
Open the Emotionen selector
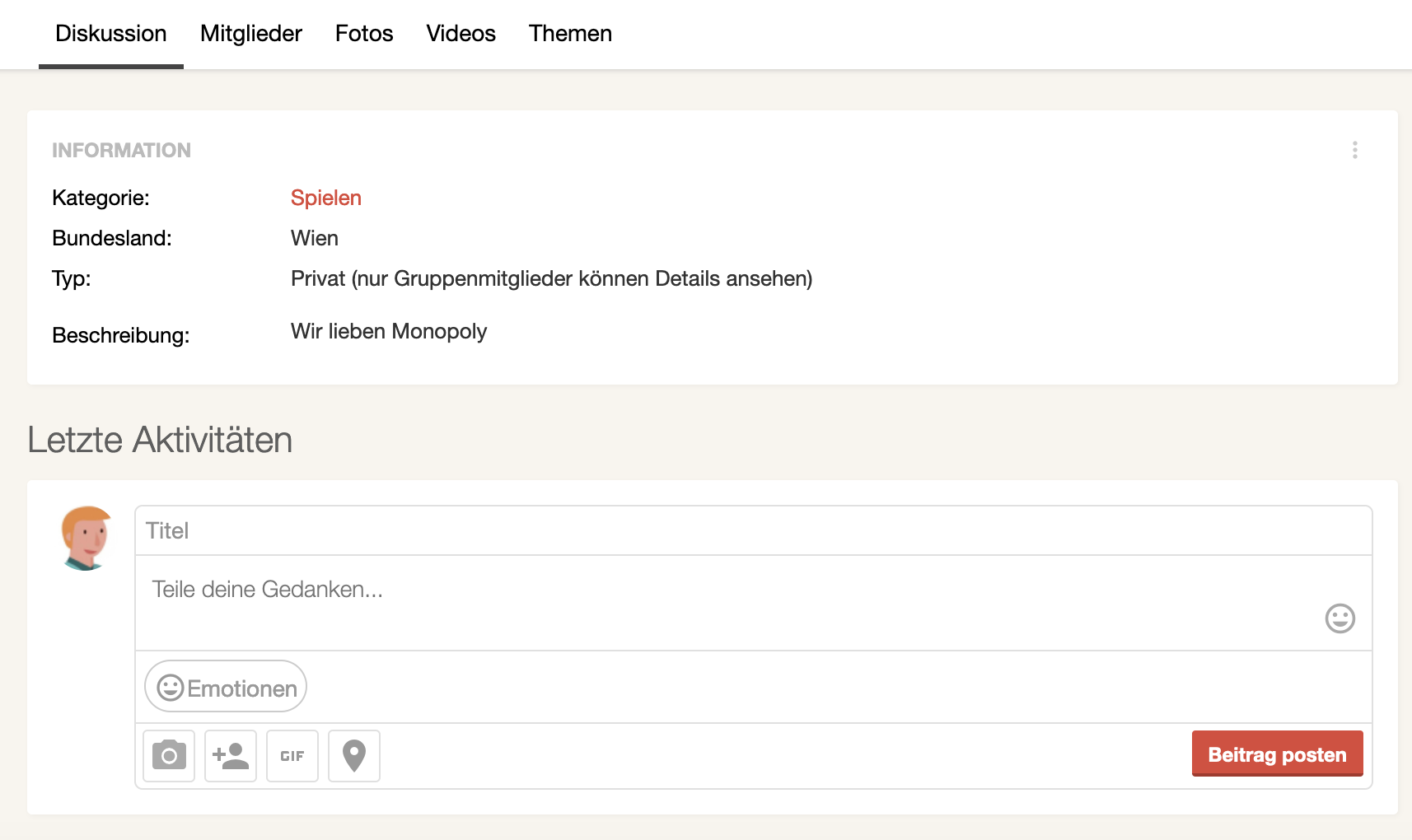(x=226, y=687)
